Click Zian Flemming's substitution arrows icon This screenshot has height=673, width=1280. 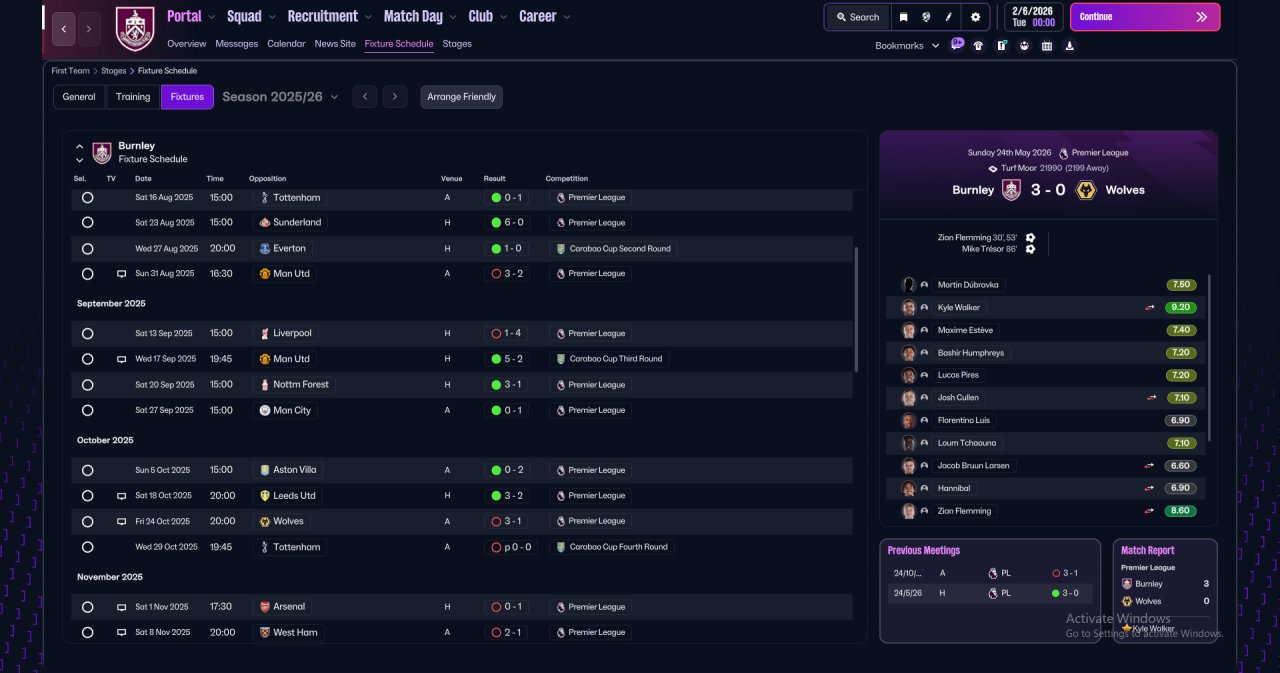(1150, 511)
